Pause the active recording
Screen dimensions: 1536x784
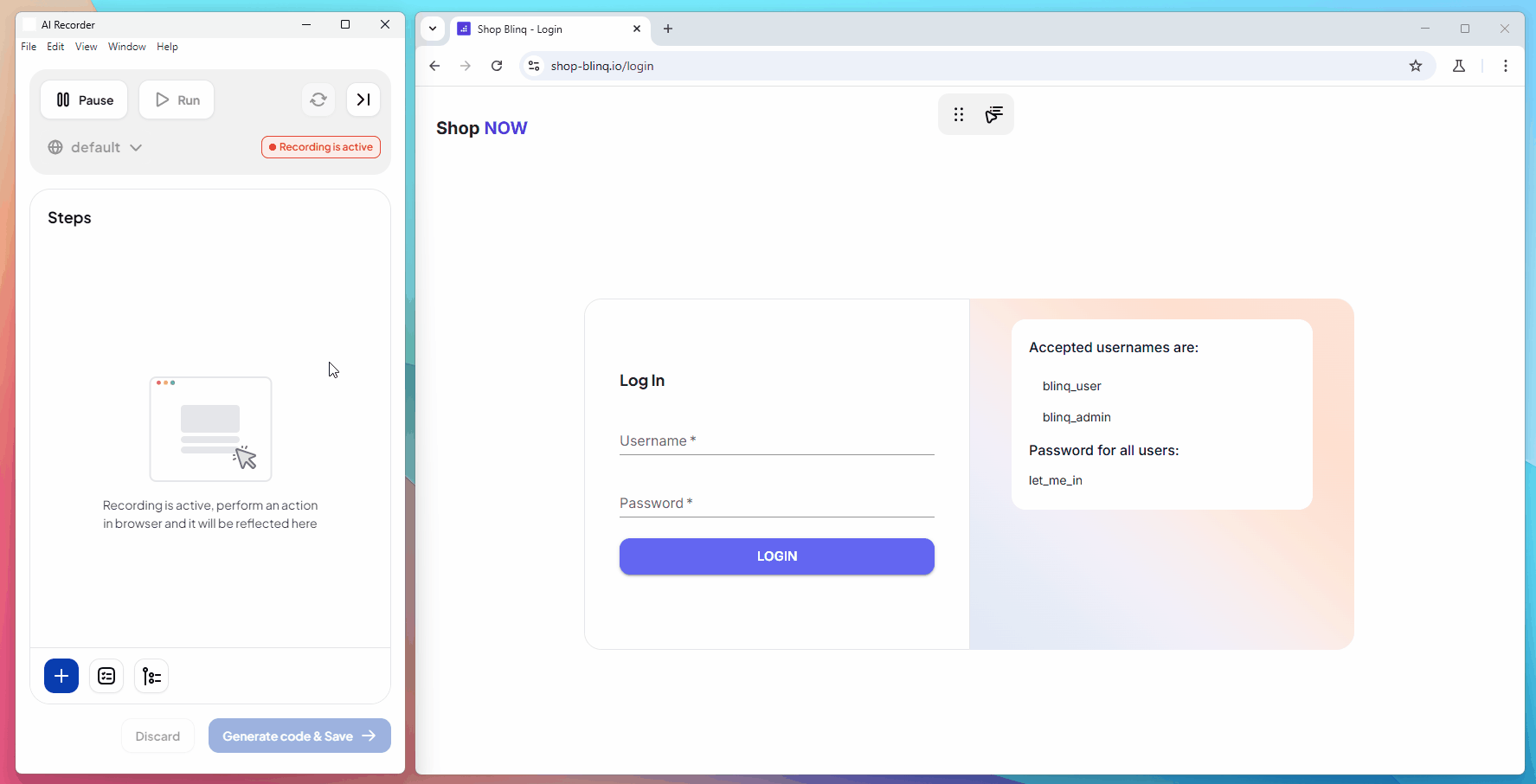pos(84,100)
